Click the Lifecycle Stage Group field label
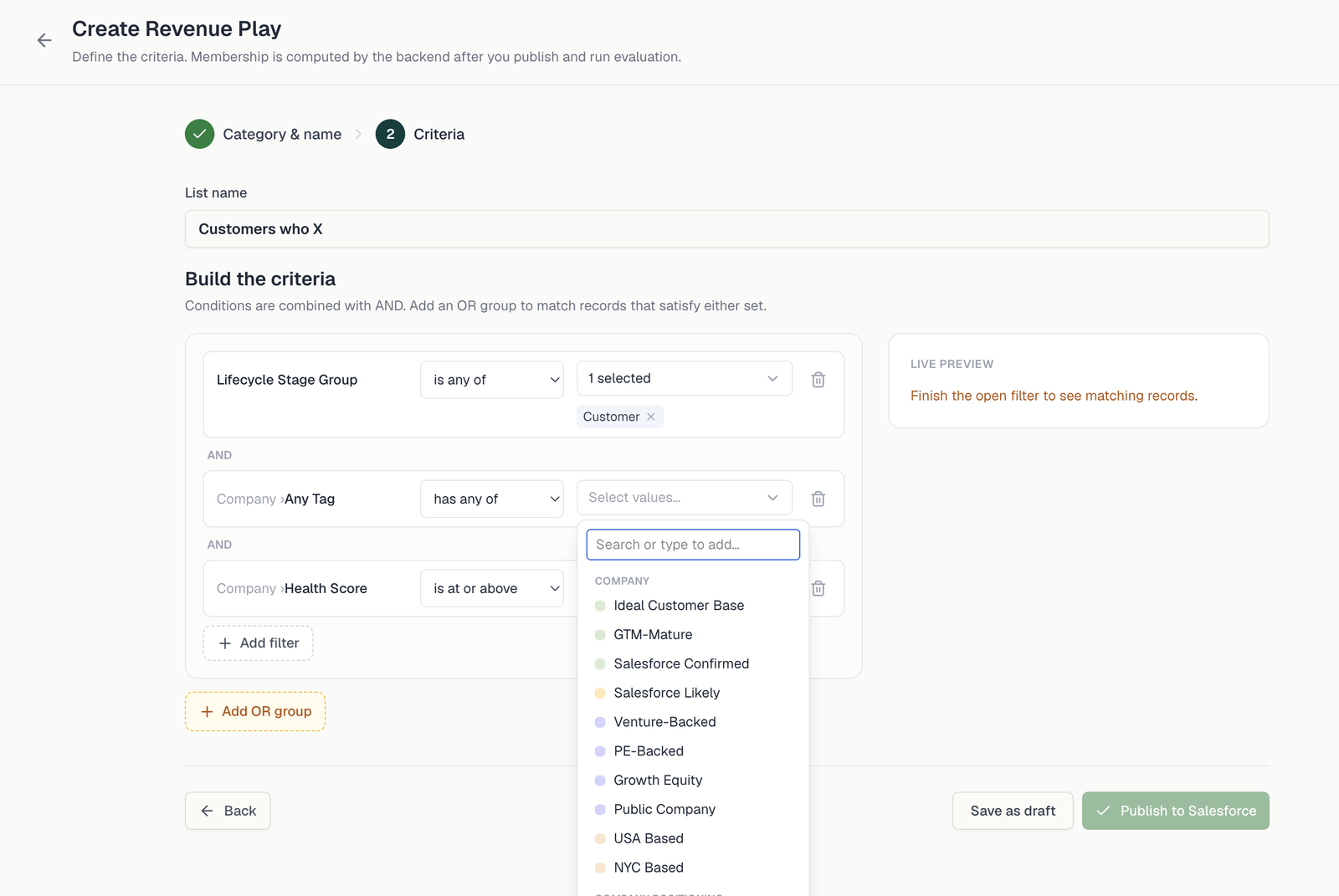 click(287, 380)
